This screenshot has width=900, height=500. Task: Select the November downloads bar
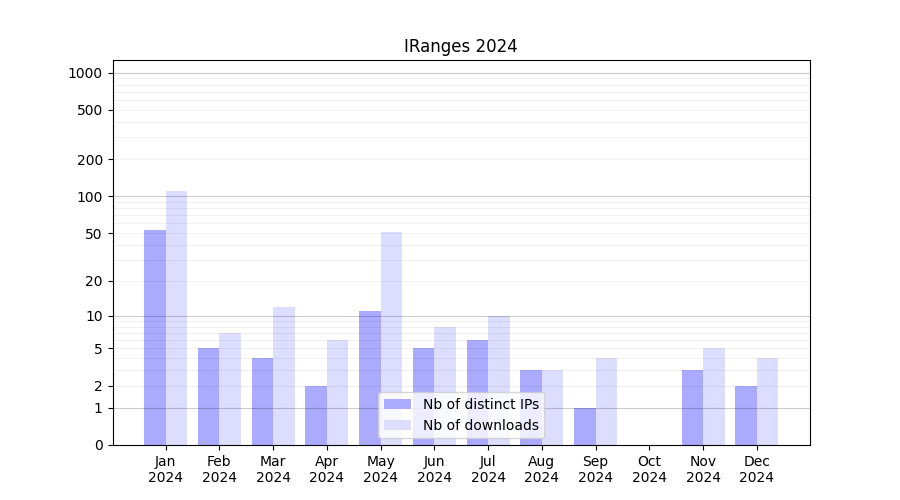coord(714,396)
